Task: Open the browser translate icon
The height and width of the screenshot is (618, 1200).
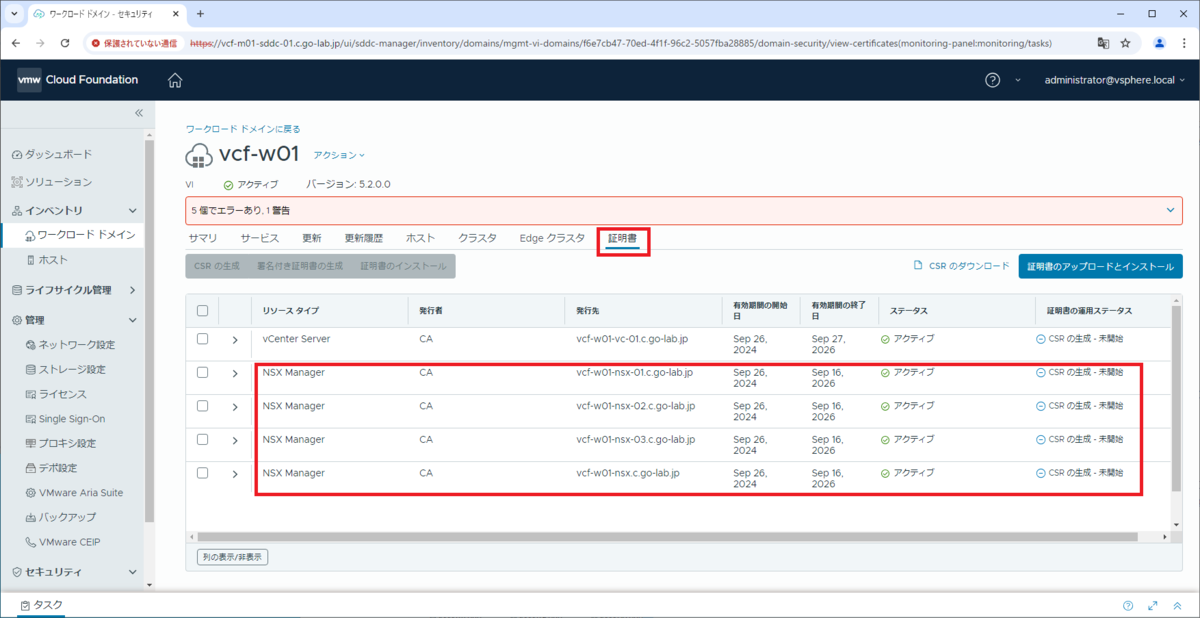Action: click(1103, 44)
